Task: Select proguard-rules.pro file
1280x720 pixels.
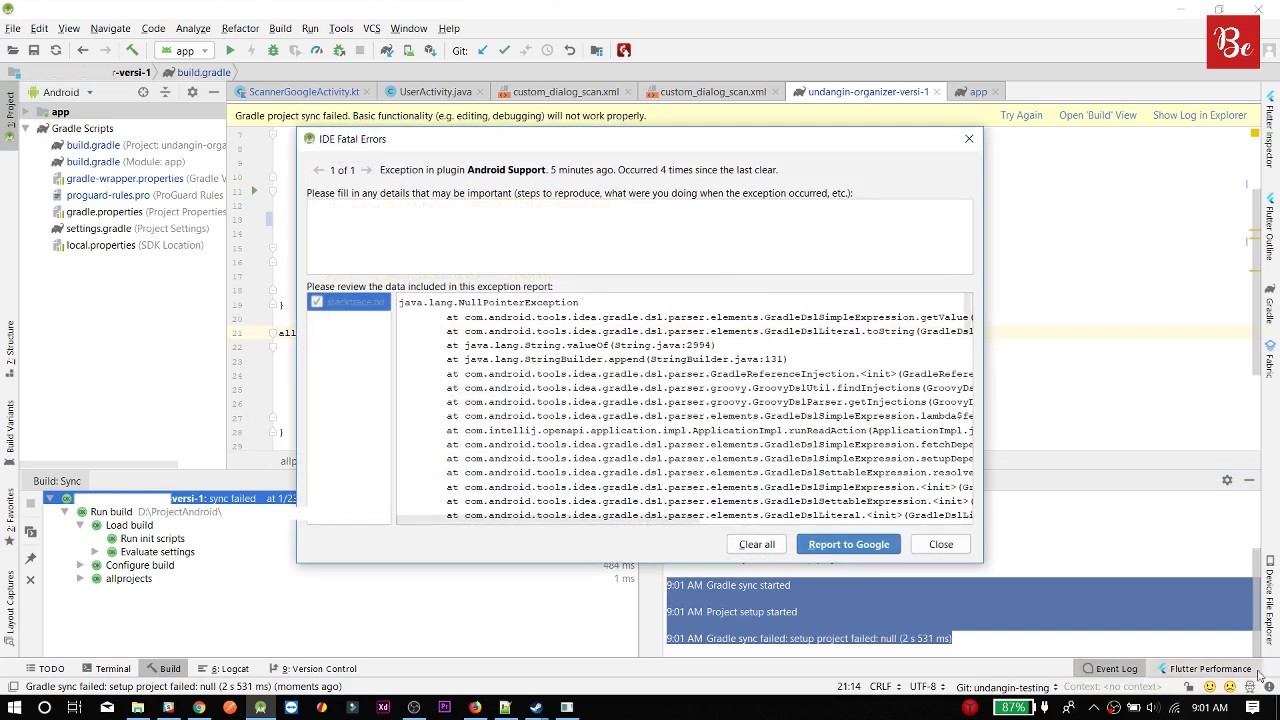Action: pyautogui.click(x=138, y=195)
